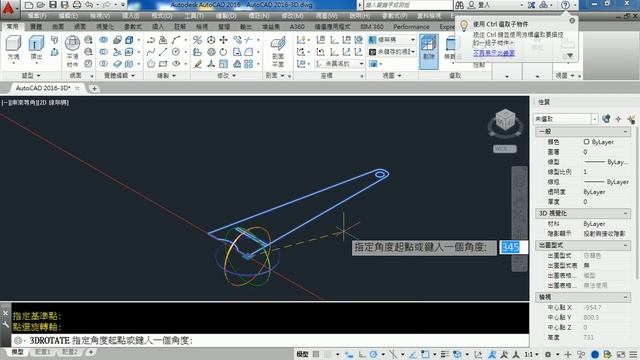Open the selection type dropdown in Properties palette
The image size is (640, 360).
[x=566, y=119]
